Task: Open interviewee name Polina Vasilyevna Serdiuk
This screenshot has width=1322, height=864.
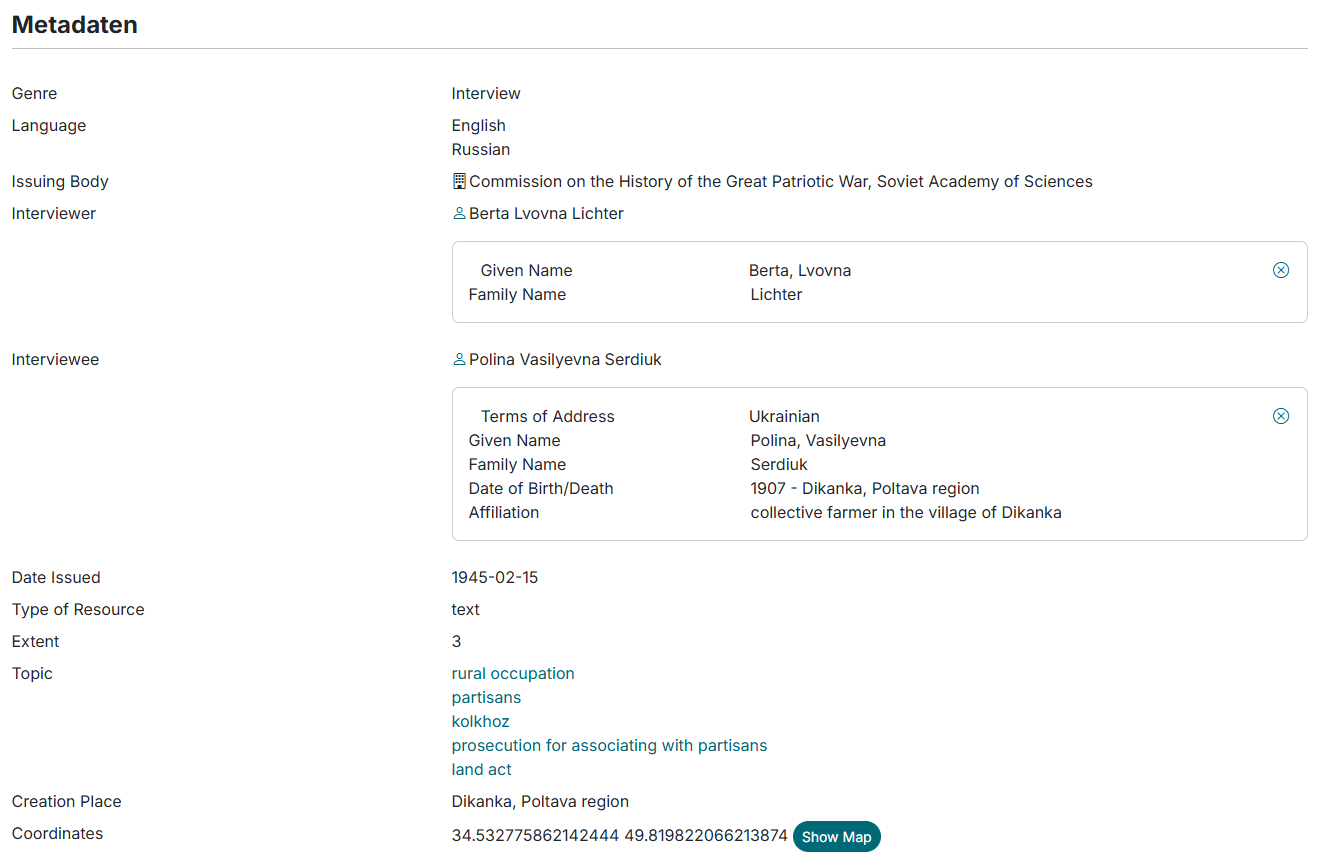Action: click(x=565, y=359)
